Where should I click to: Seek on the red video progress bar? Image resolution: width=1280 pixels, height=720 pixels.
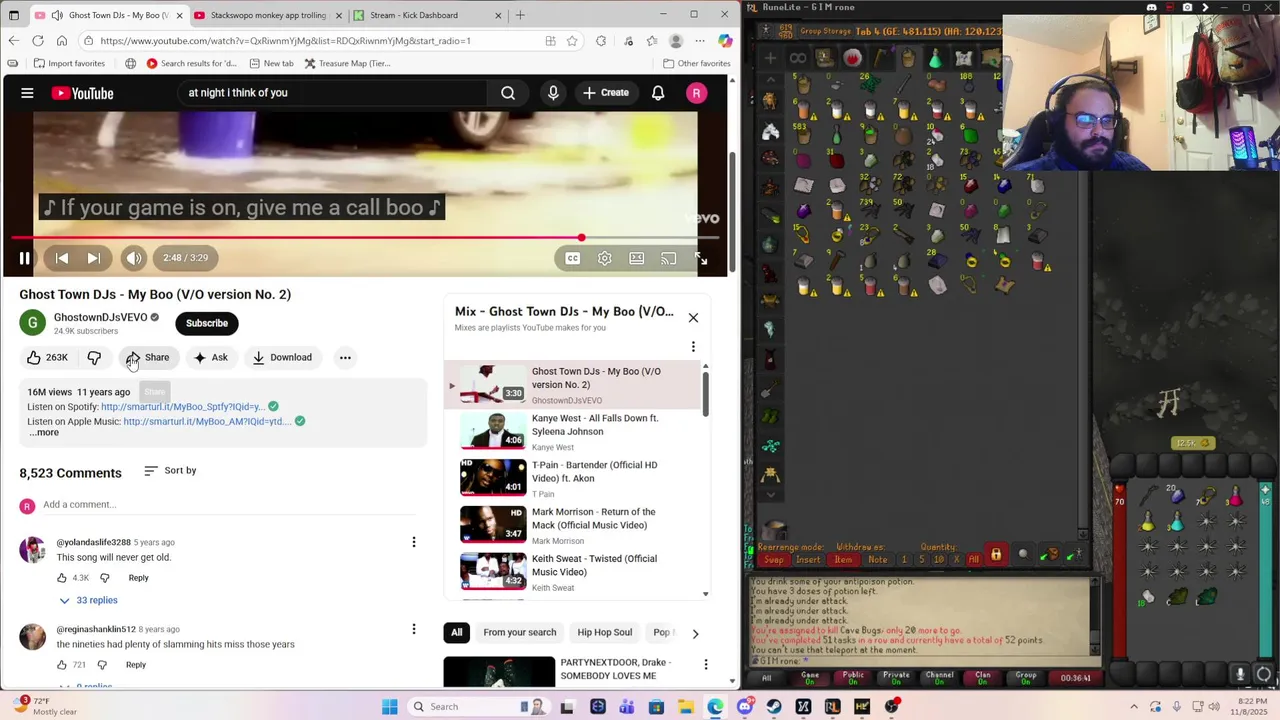(x=366, y=238)
